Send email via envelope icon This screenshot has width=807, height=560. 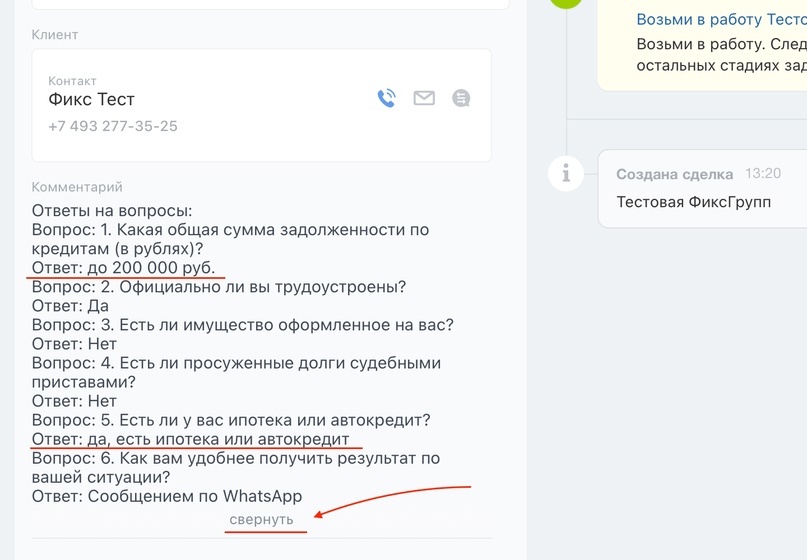[424, 98]
